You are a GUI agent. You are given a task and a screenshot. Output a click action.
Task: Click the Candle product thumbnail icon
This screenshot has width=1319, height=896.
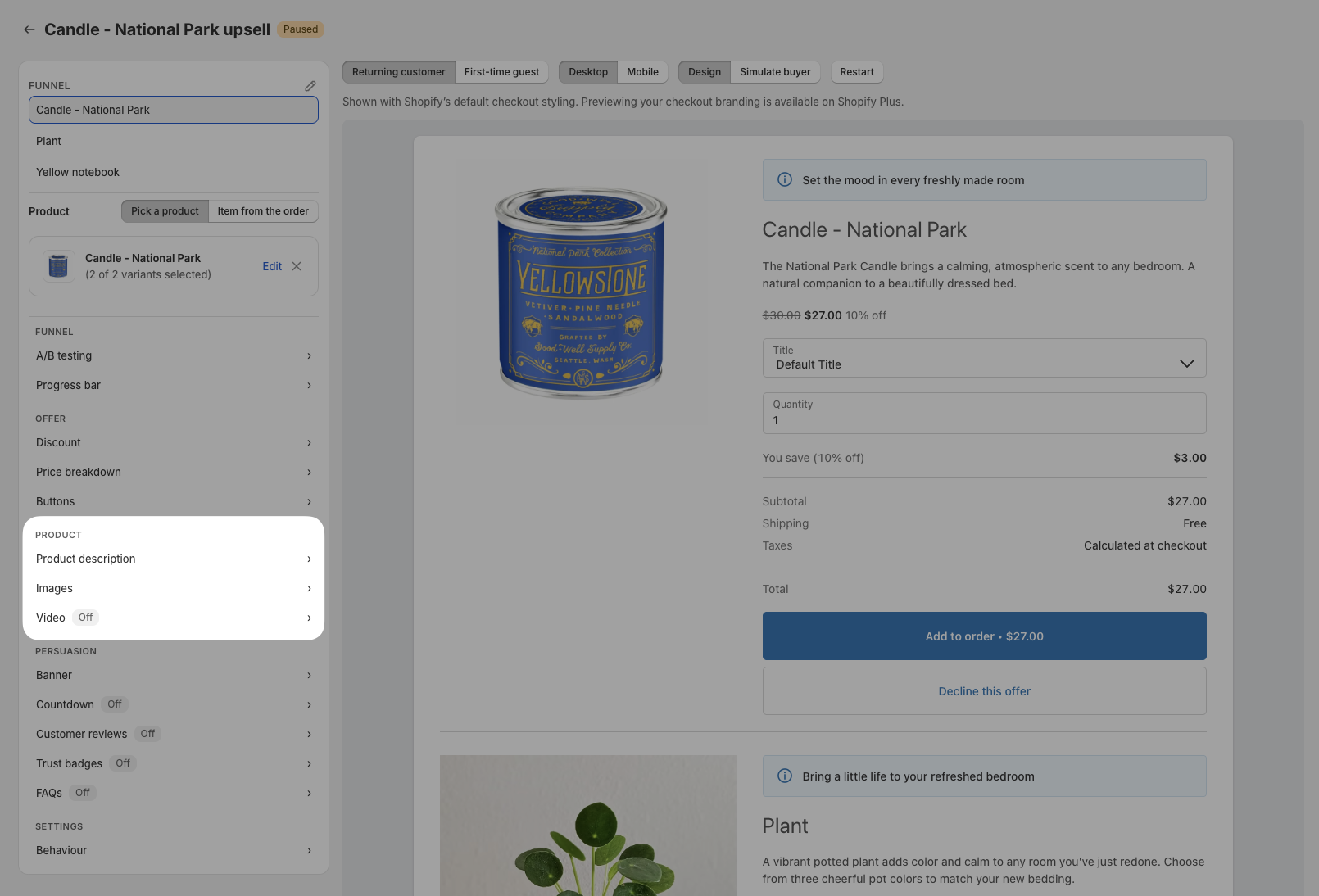point(58,266)
